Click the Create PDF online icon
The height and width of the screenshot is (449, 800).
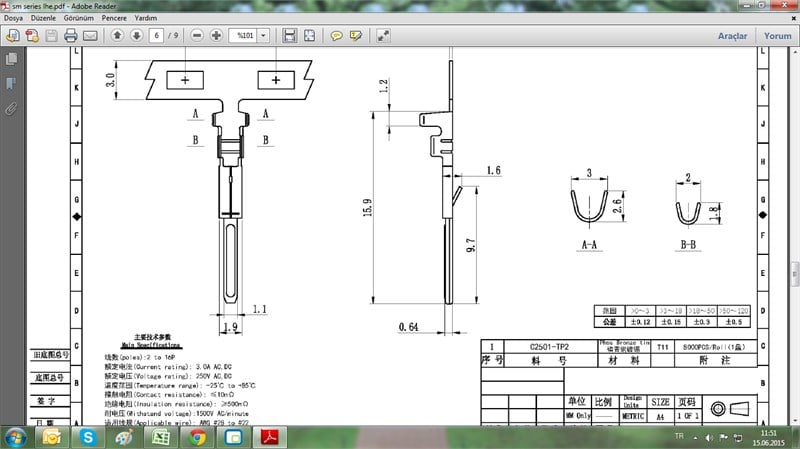point(32,35)
